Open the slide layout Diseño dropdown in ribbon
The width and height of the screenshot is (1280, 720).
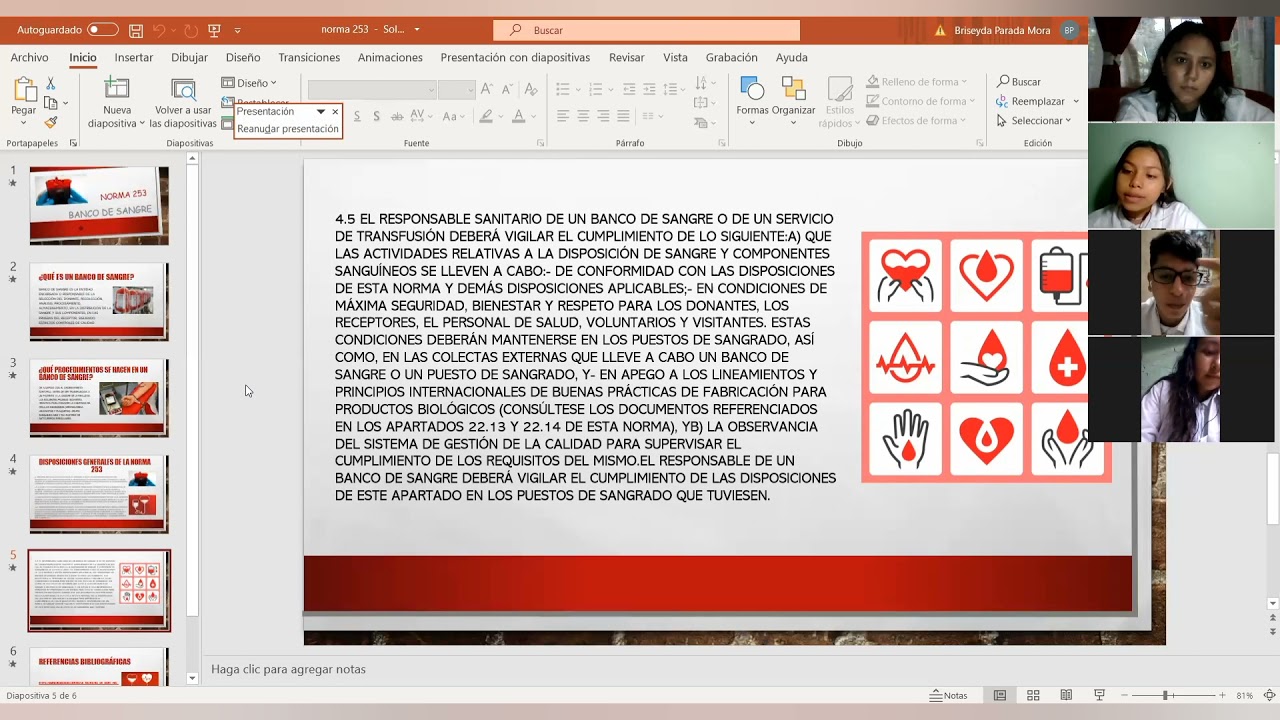click(x=249, y=83)
